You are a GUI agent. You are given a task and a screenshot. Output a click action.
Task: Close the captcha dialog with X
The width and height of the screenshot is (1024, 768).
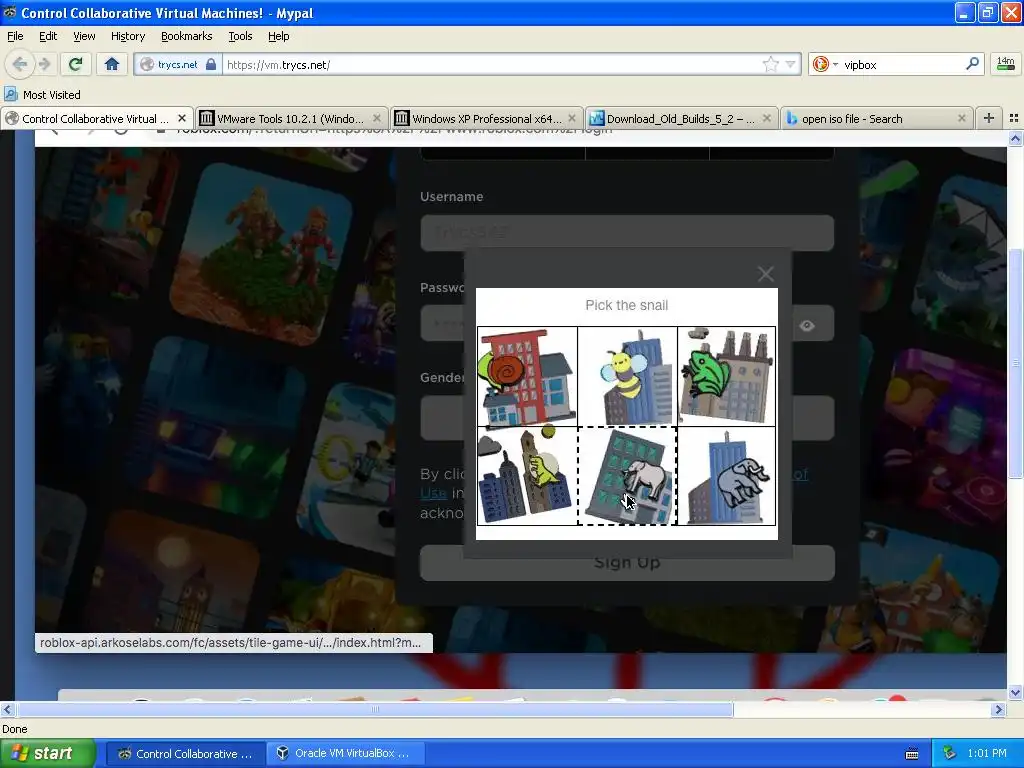(x=765, y=274)
